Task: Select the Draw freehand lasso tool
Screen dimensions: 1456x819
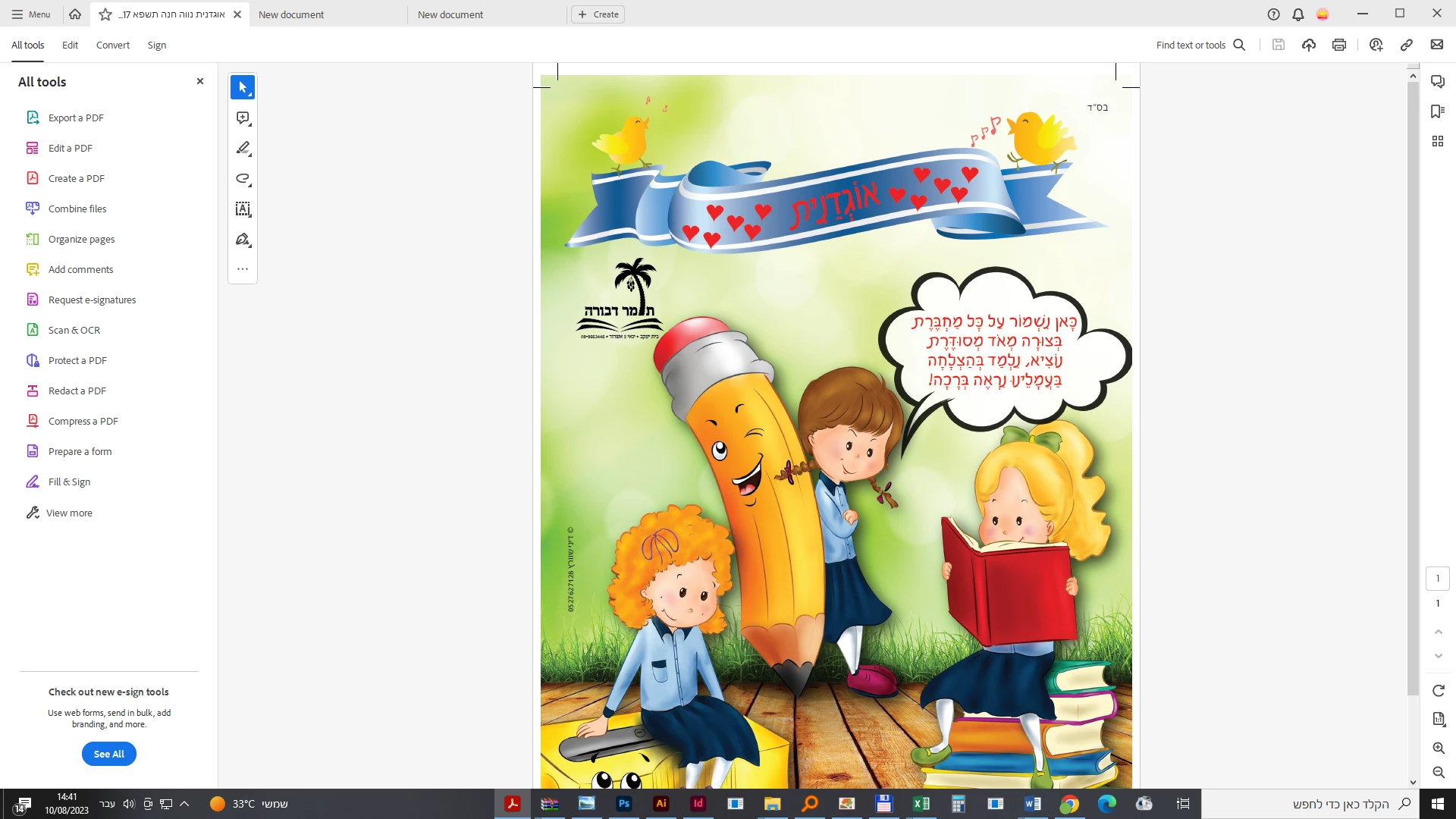Action: click(243, 179)
